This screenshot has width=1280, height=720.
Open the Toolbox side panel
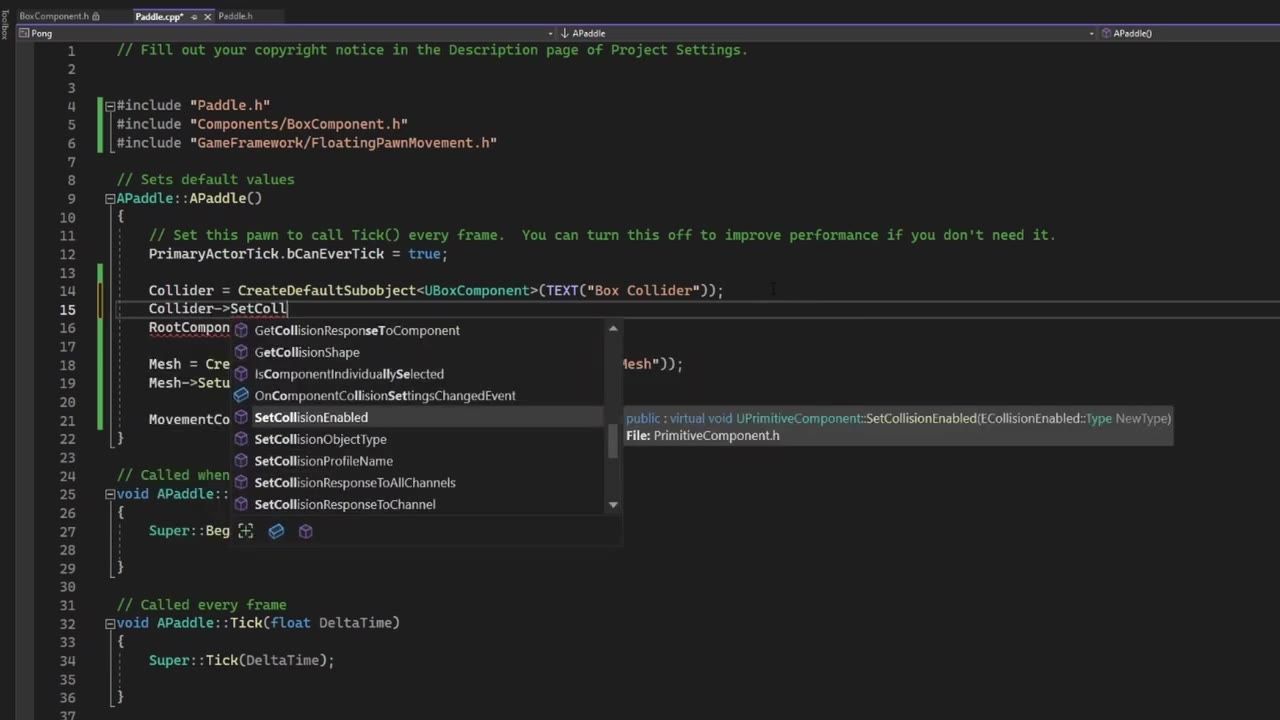pos(5,25)
